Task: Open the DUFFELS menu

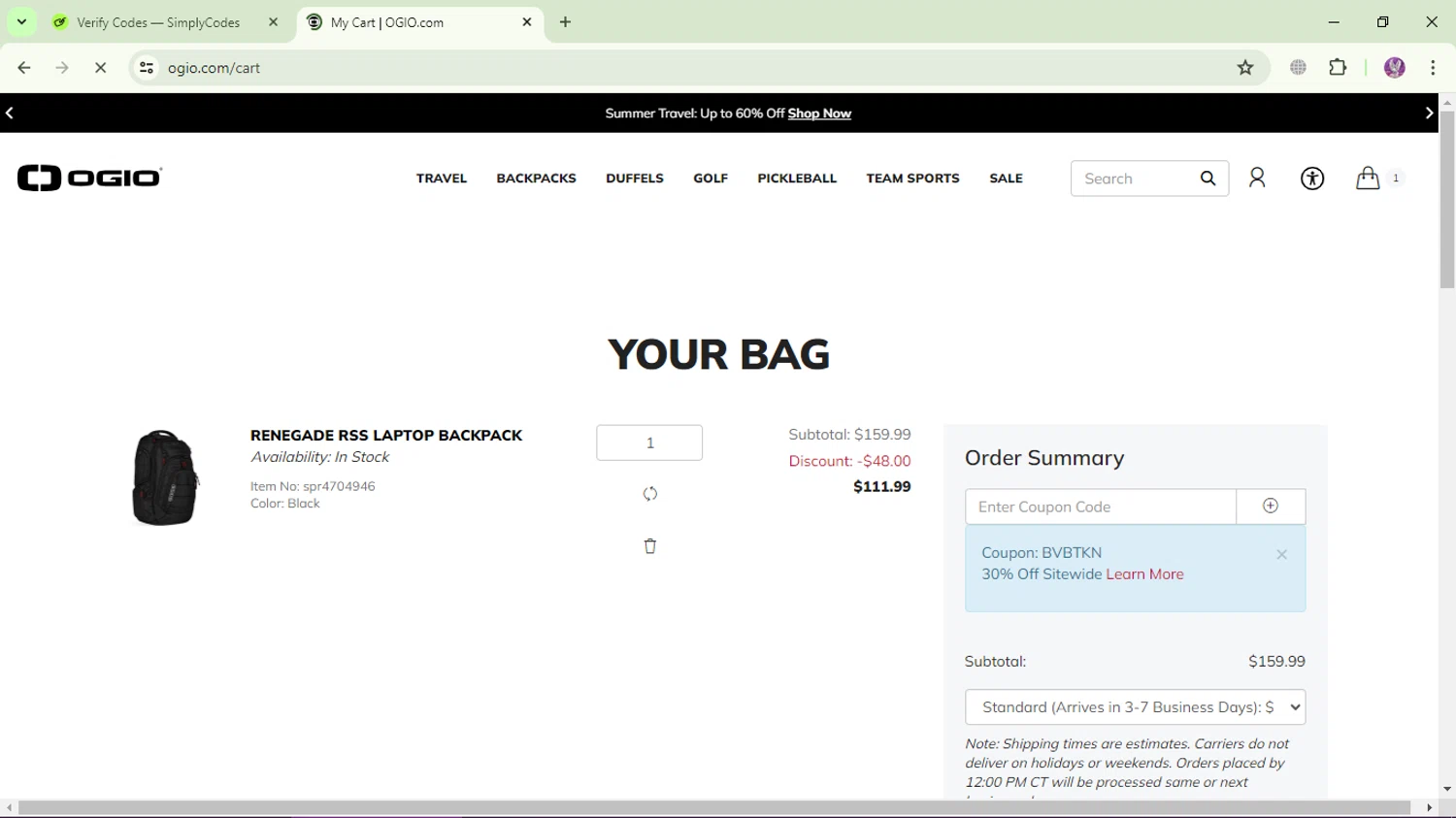Action: coord(635,179)
